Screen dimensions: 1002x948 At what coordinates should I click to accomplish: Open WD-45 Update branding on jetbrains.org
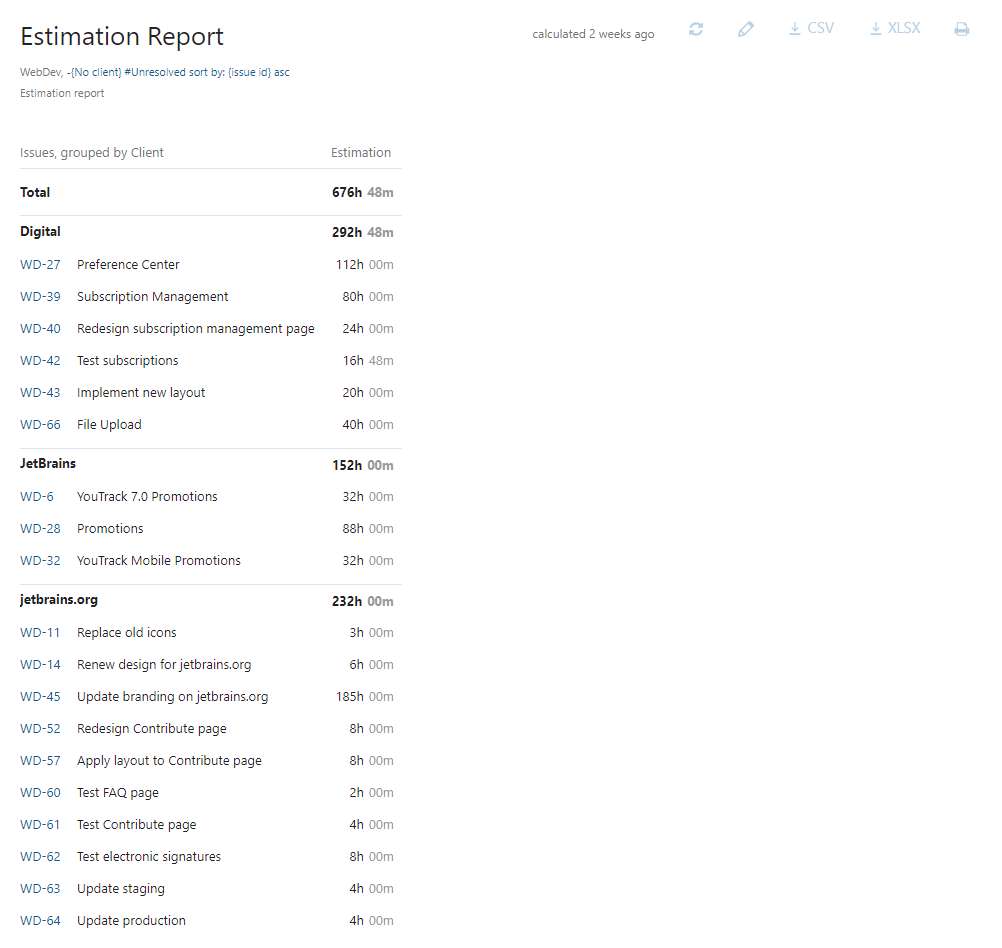(x=40, y=696)
